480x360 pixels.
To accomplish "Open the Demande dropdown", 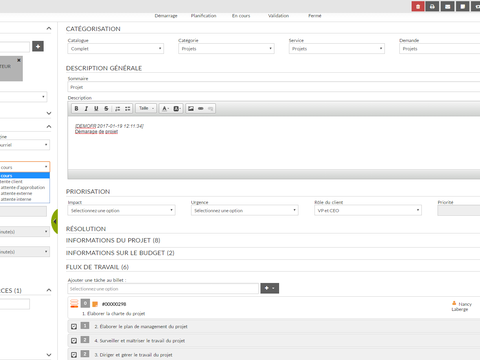I will (440, 49).
